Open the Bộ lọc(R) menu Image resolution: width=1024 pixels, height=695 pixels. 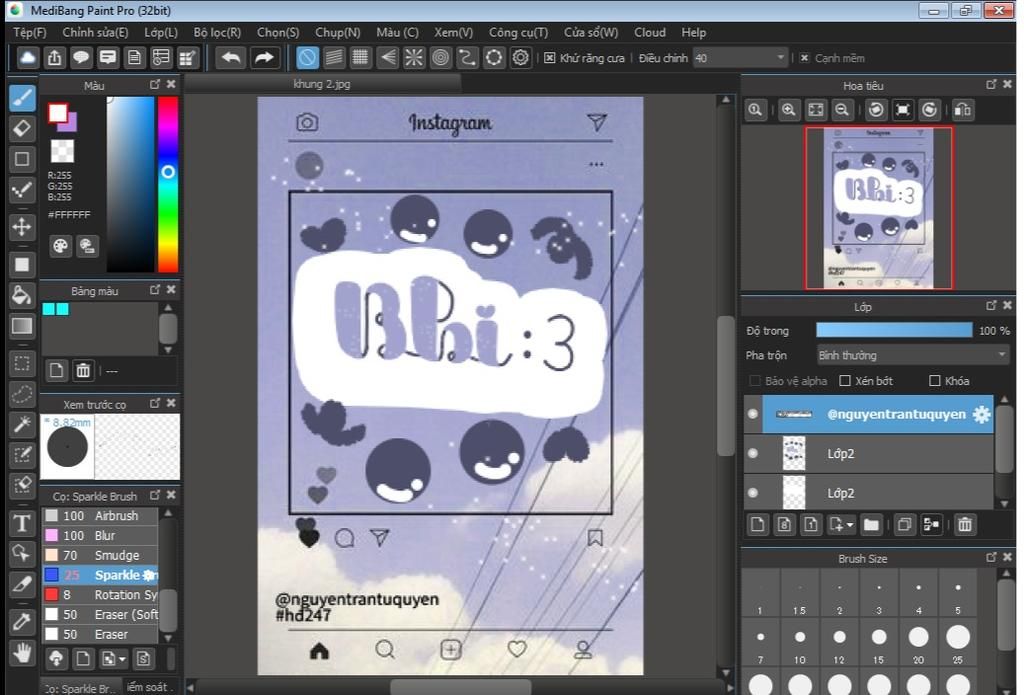click(217, 32)
